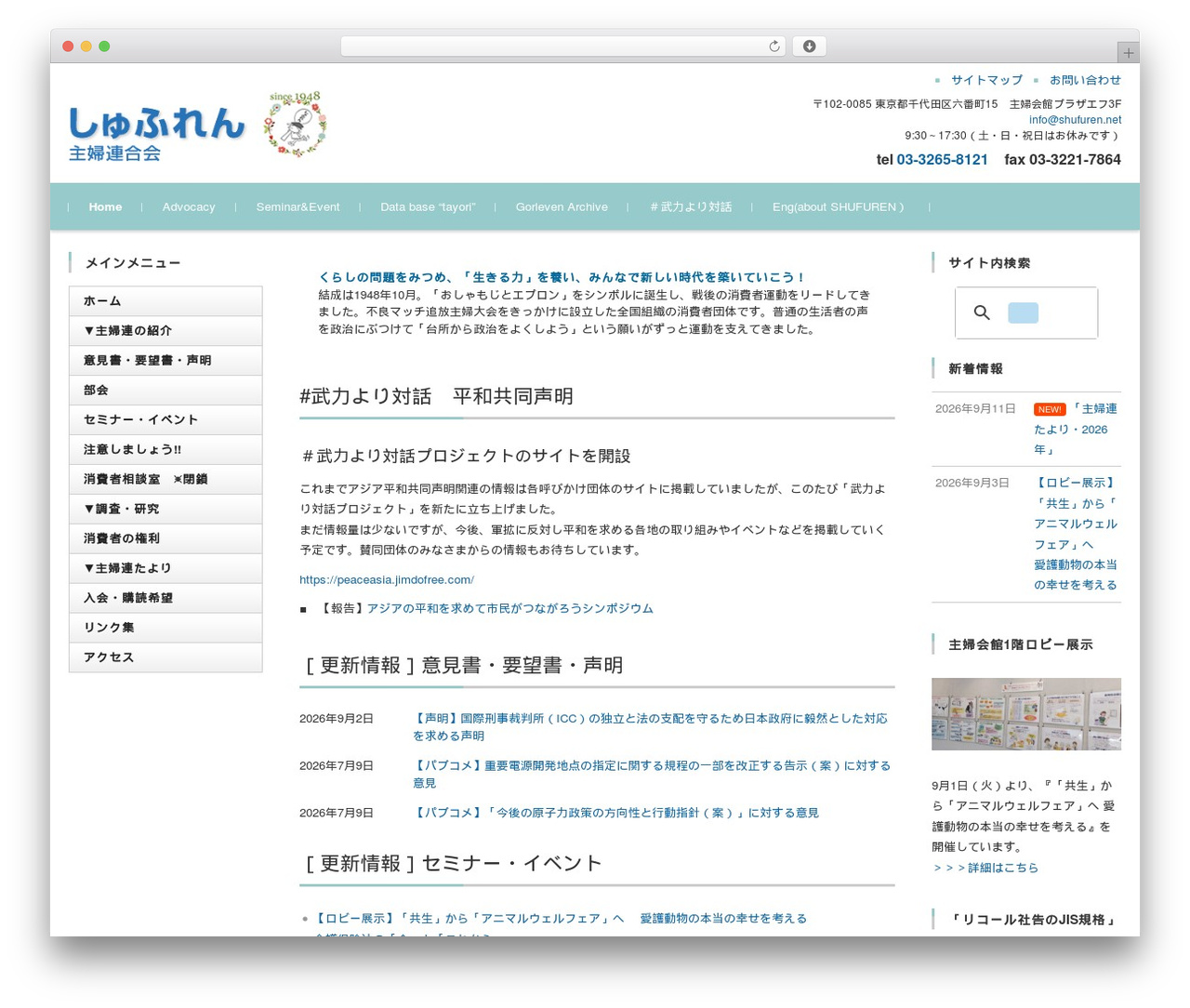Viewport: 1190px width, 1008px height.
Task: Open the Data base "tayori" menu item
Action: [x=428, y=206]
